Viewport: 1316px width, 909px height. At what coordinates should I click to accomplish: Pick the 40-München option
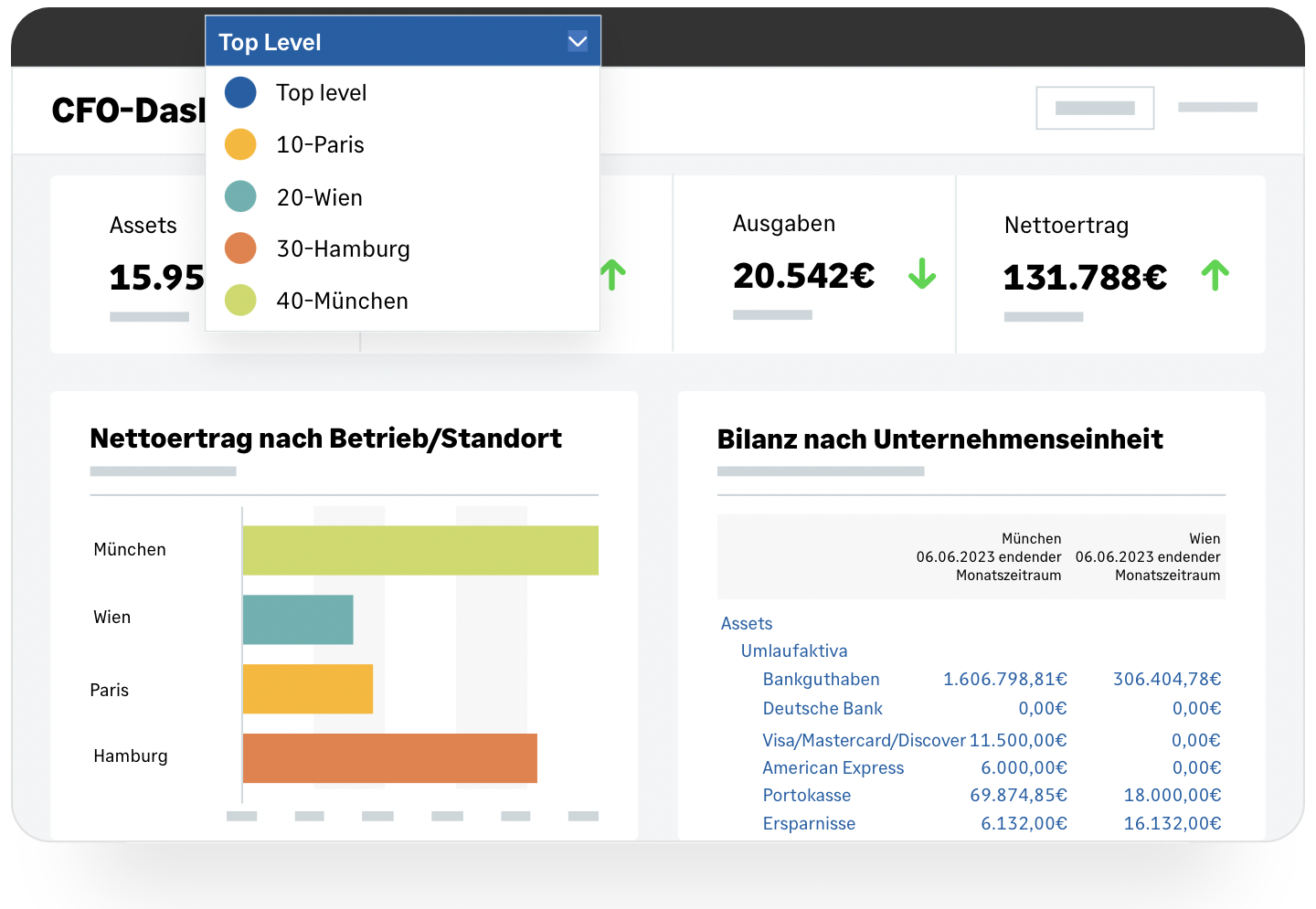(x=342, y=301)
